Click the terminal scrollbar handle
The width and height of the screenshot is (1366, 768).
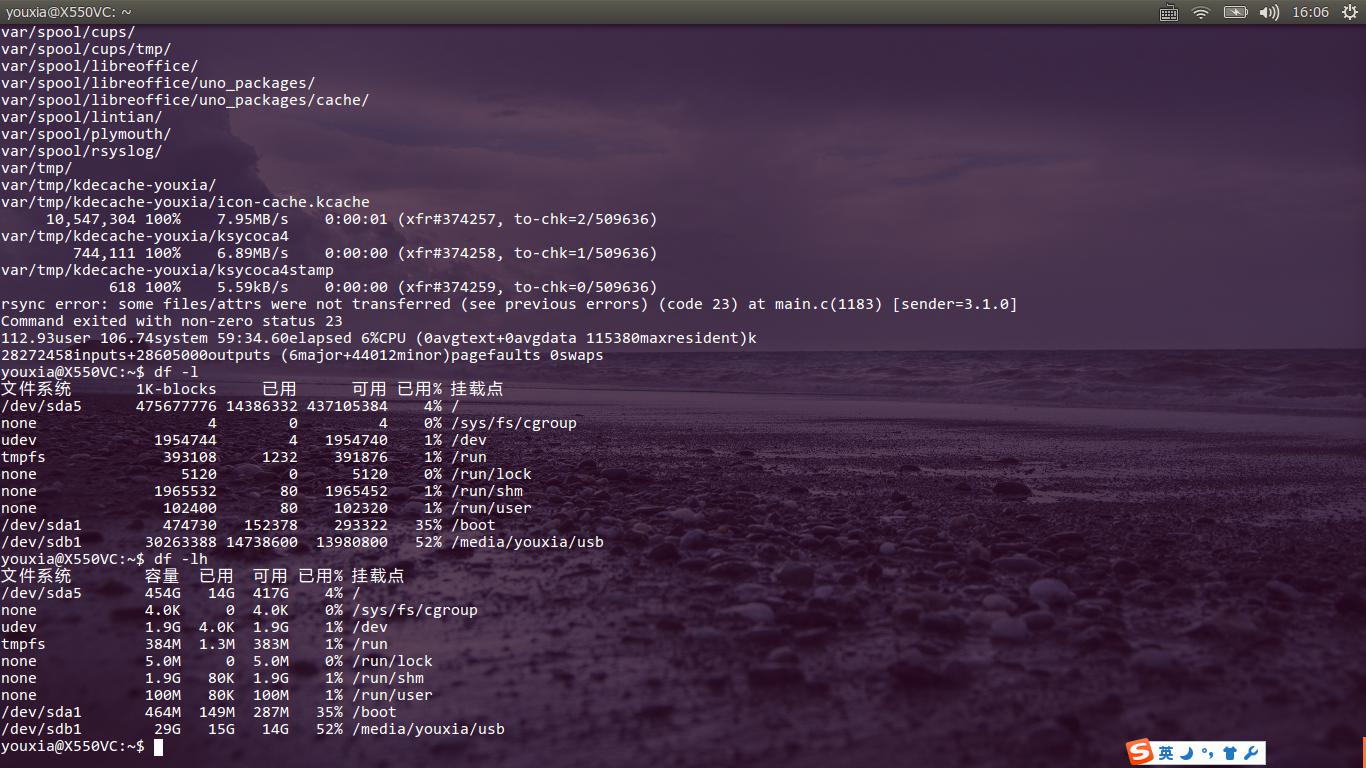point(1363,750)
